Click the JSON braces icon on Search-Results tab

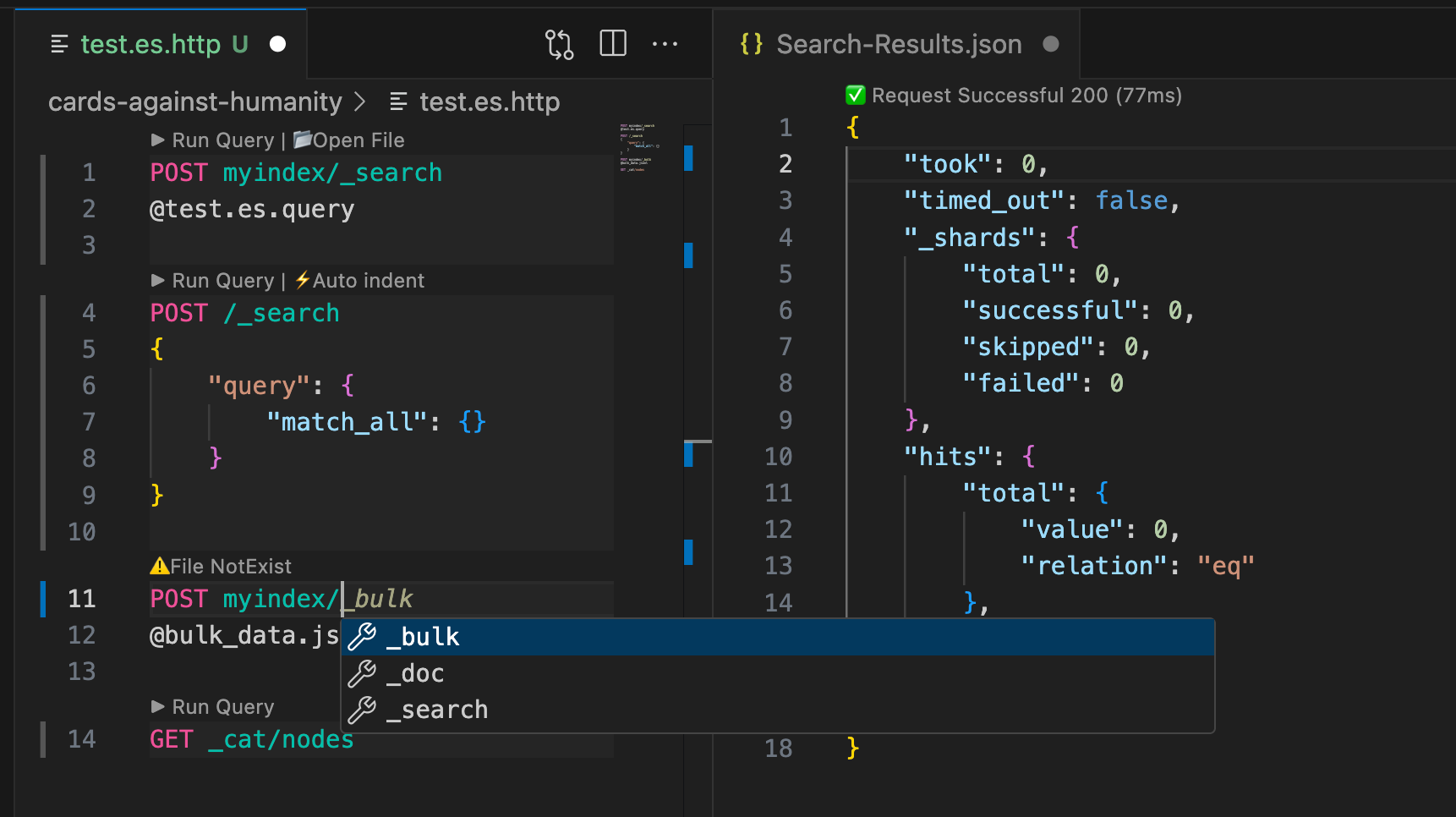pos(751,44)
